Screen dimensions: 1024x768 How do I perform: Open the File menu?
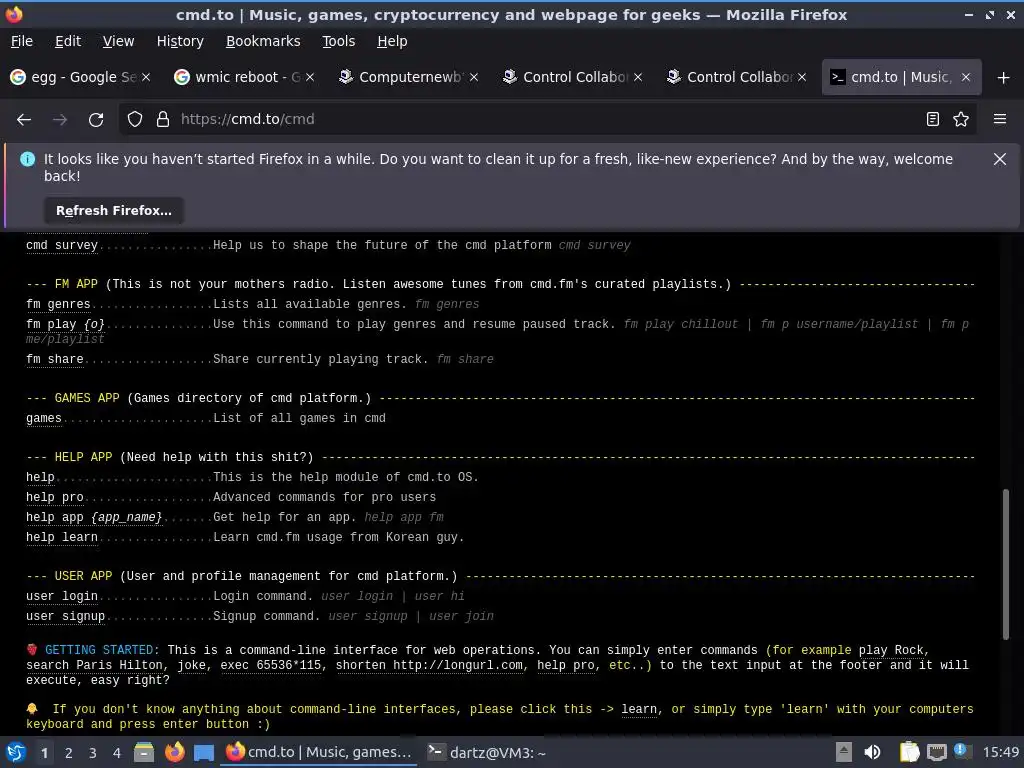[22, 41]
